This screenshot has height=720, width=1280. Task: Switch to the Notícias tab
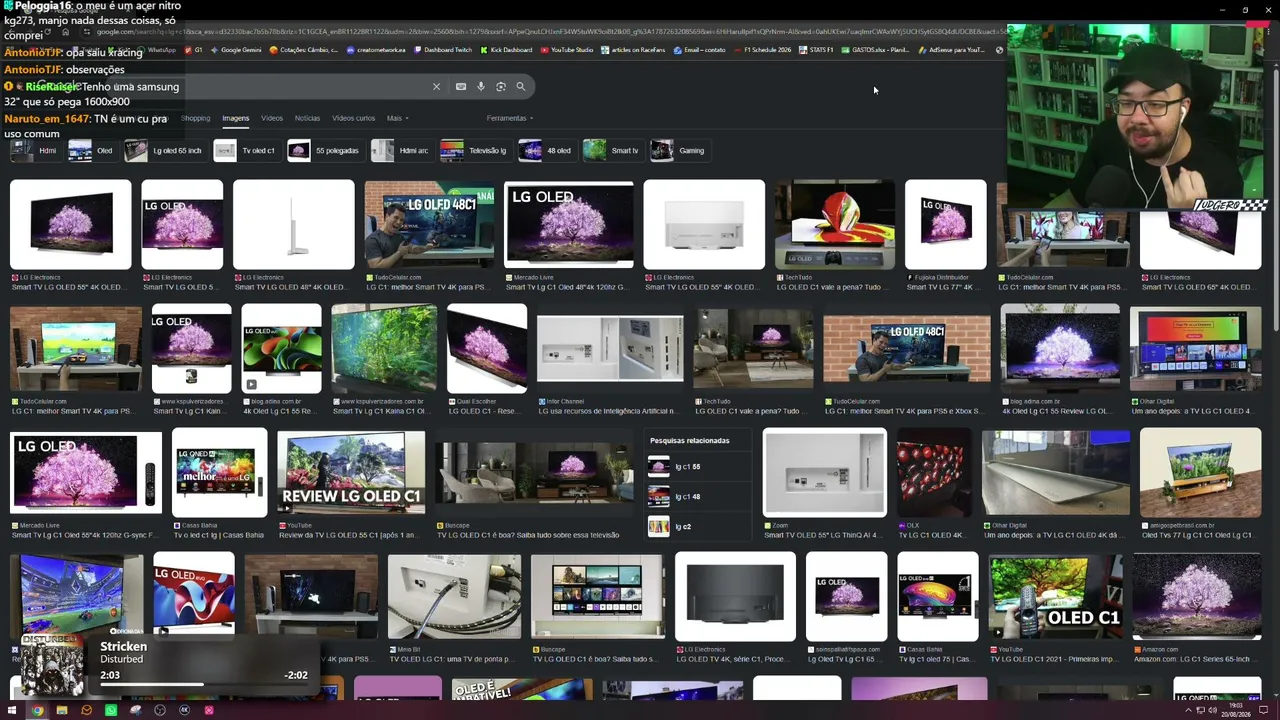pyautogui.click(x=307, y=118)
